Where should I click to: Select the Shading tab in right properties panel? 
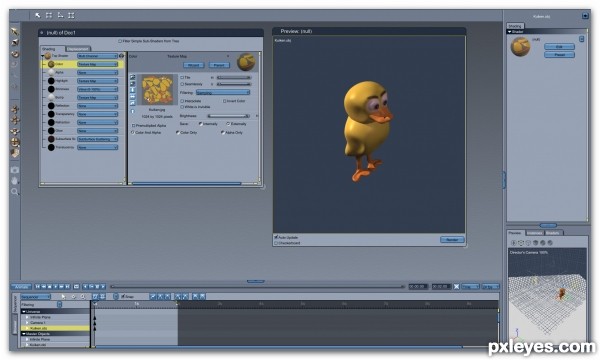click(x=515, y=26)
